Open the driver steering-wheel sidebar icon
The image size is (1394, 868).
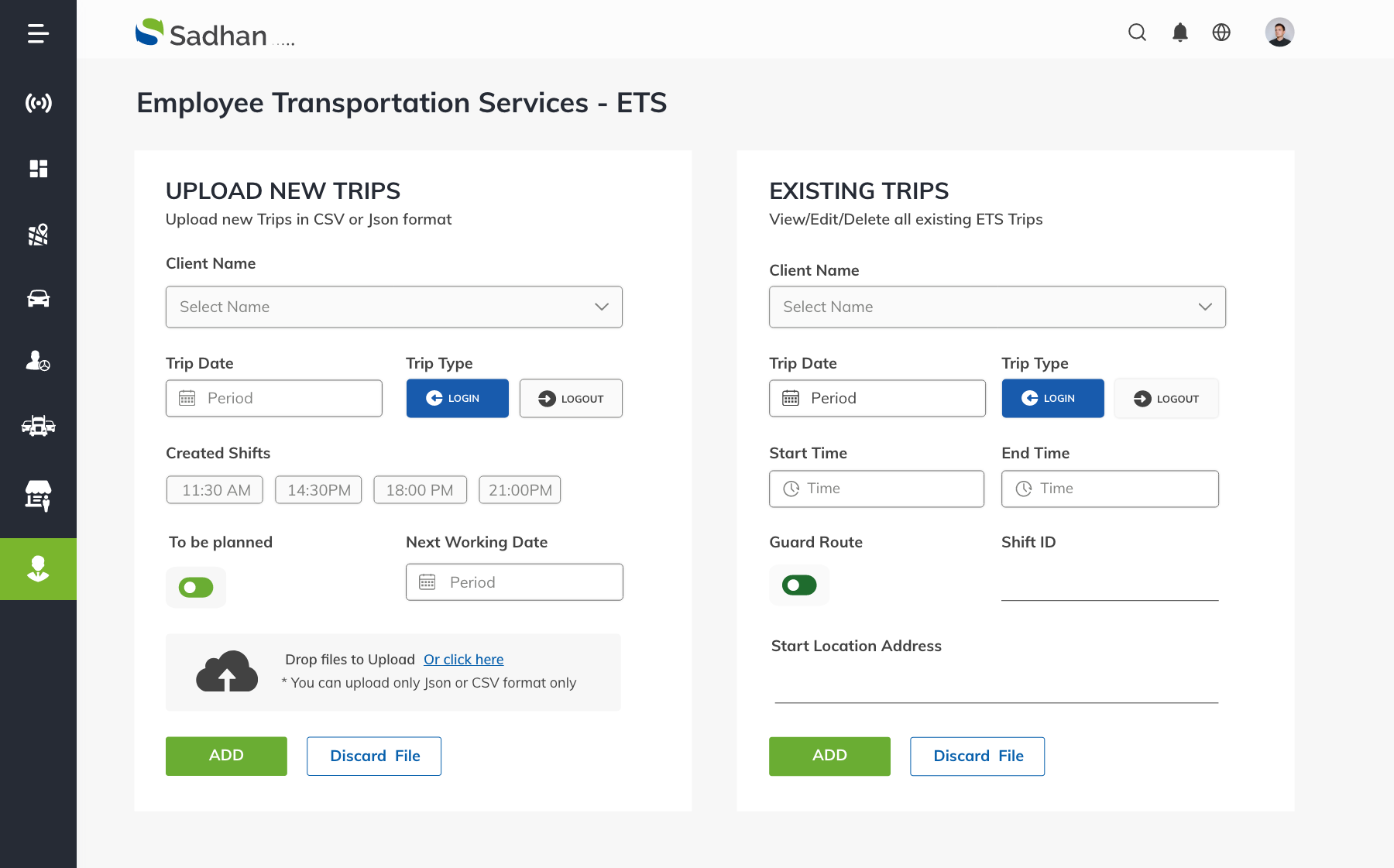tap(38, 361)
